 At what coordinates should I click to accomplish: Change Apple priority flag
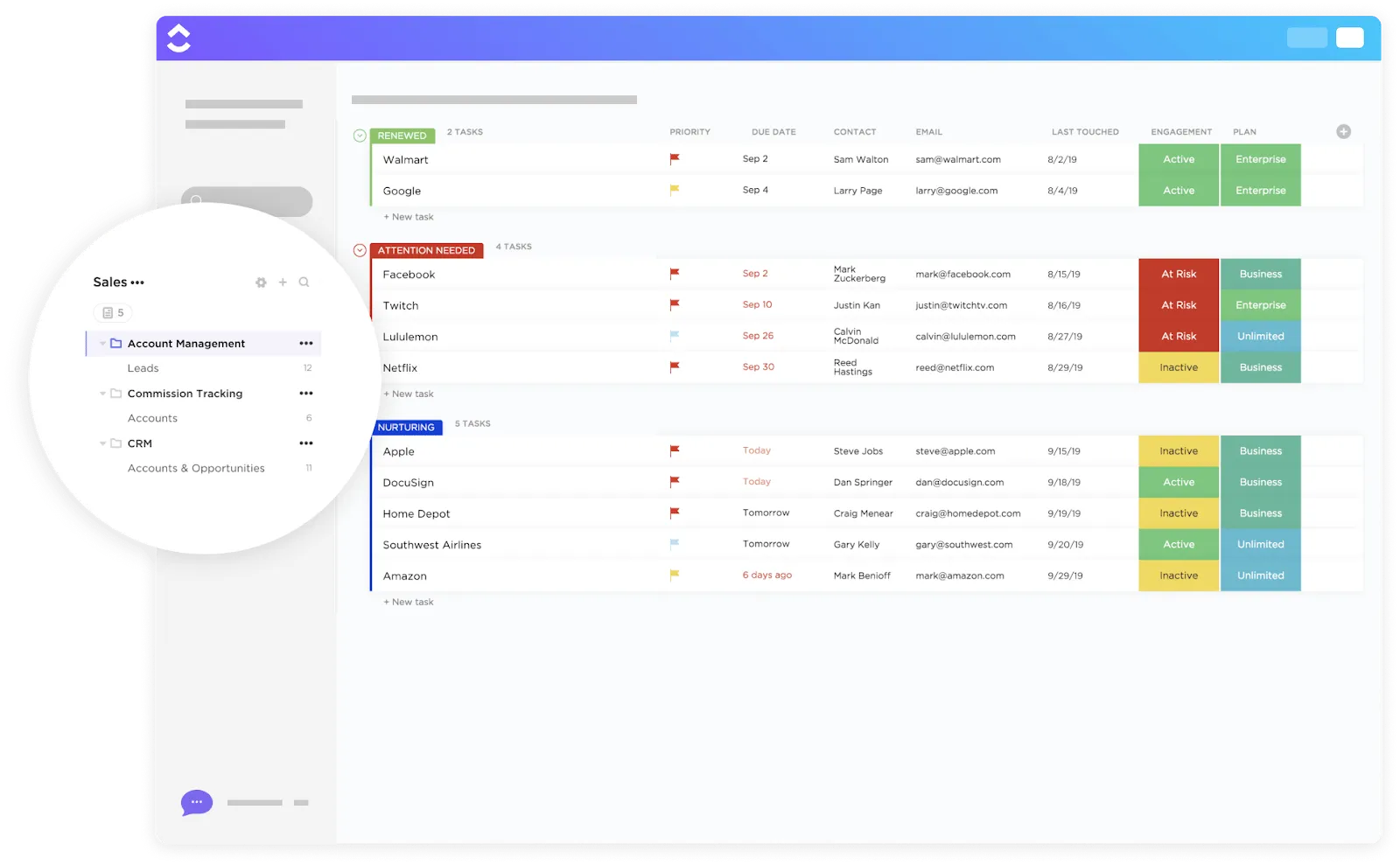(x=675, y=451)
